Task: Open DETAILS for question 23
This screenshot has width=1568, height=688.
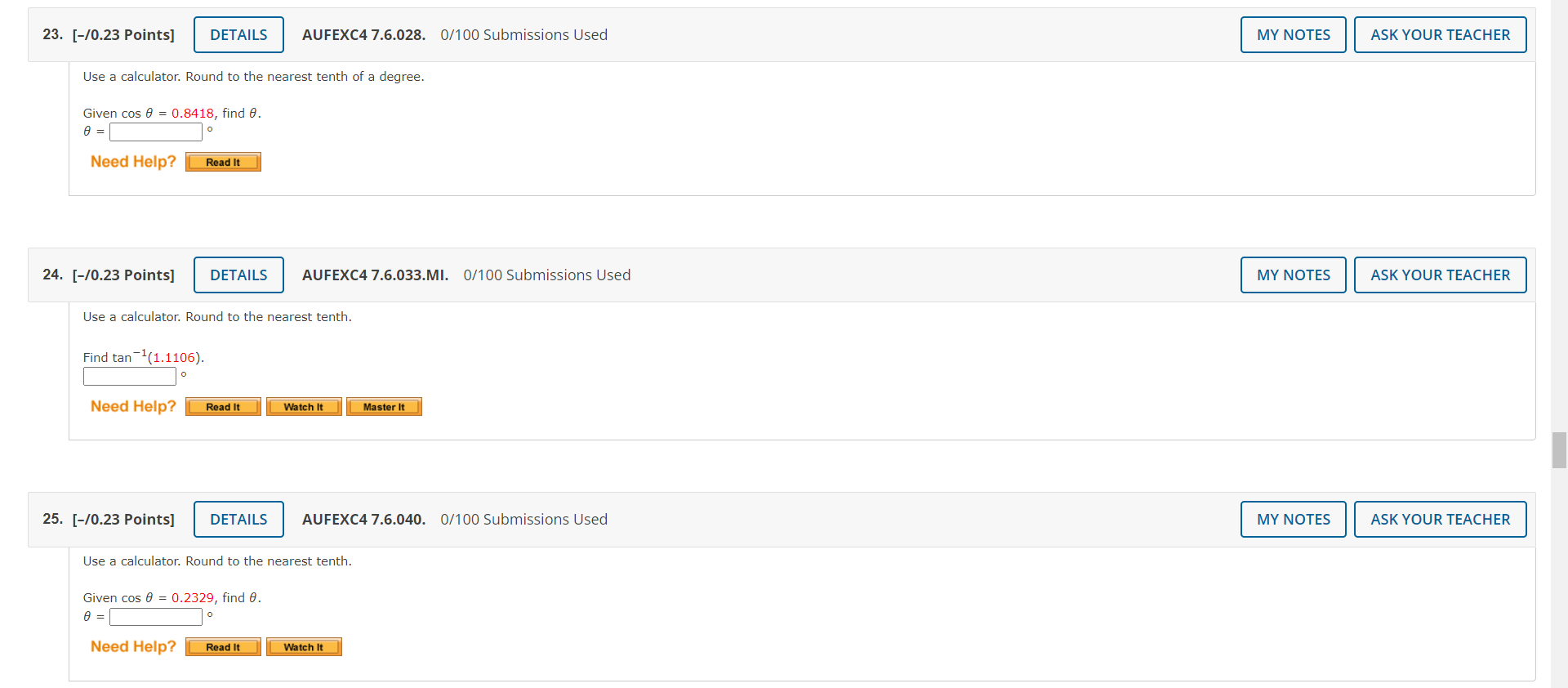Action: (x=238, y=34)
